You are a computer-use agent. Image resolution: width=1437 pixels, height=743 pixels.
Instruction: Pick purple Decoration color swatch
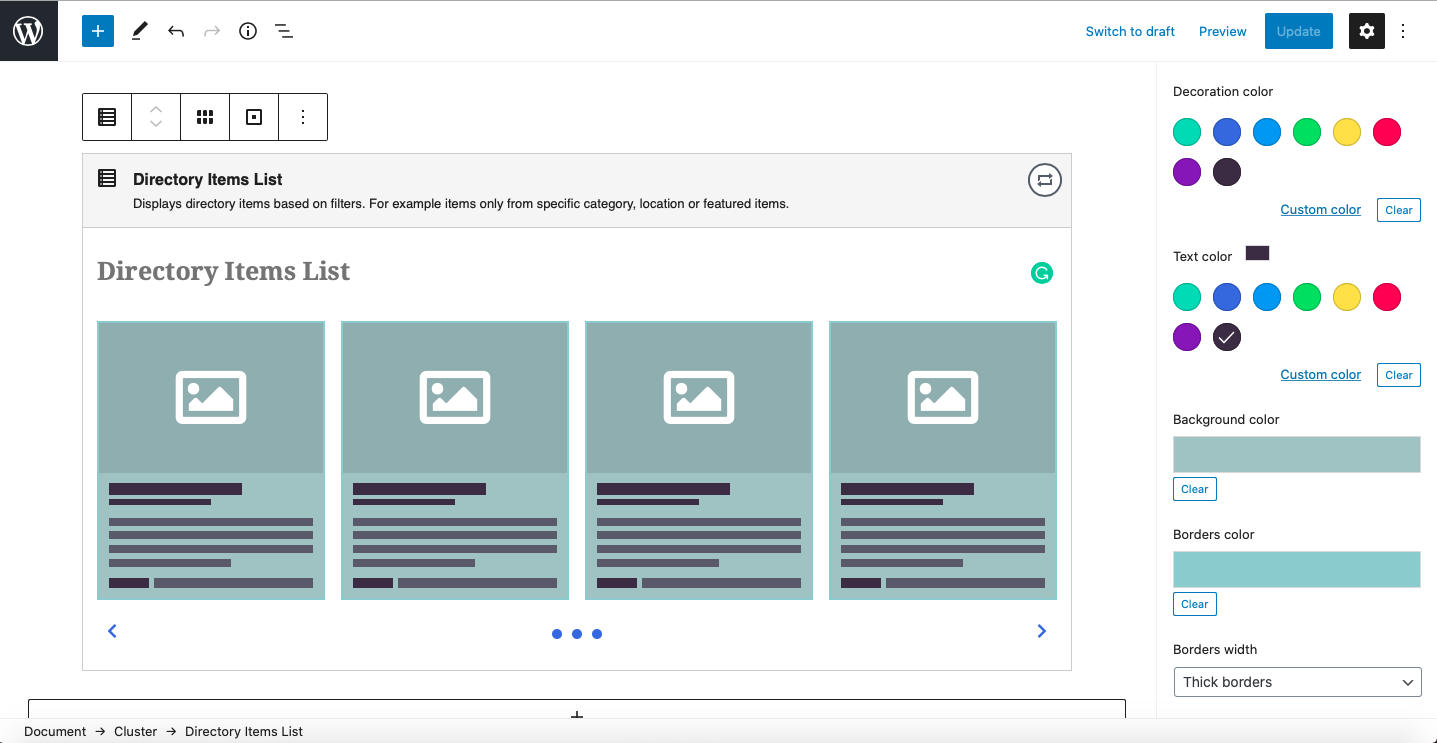click(x=1187, y=172)
